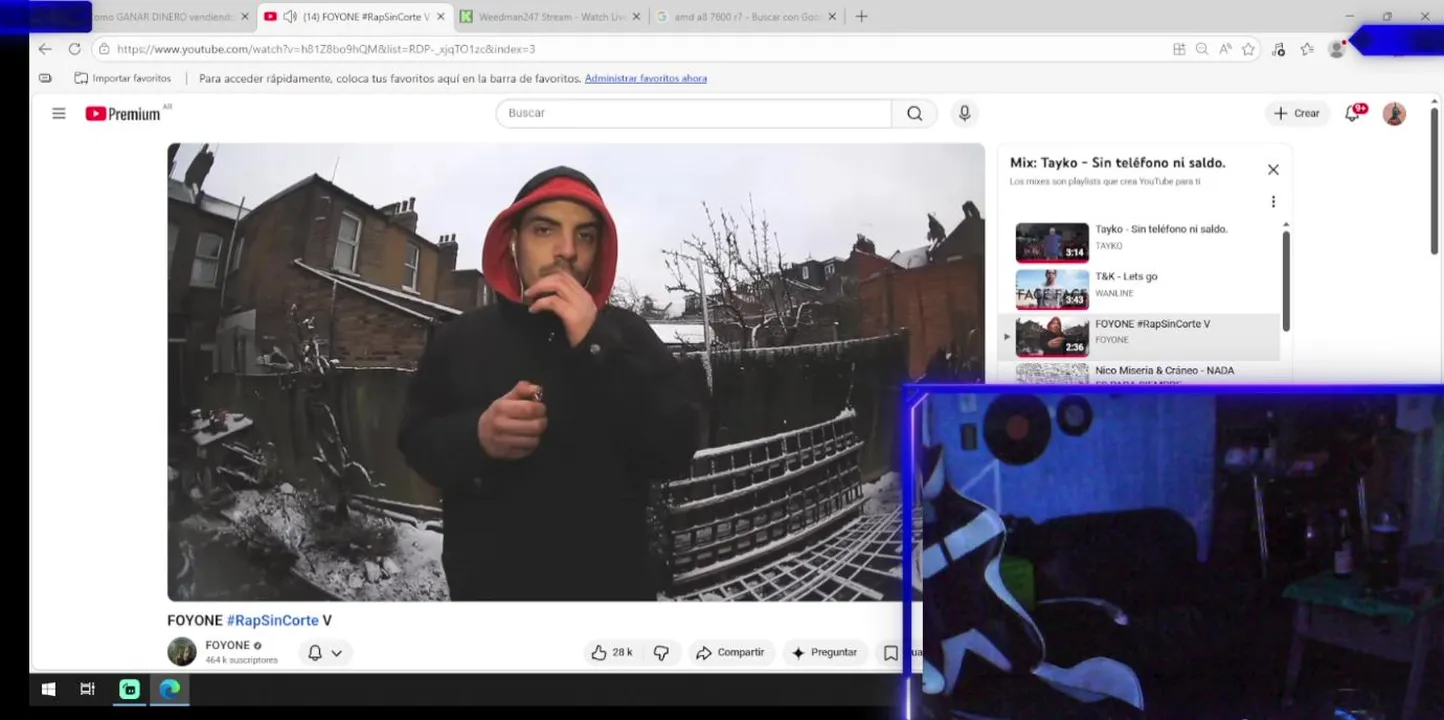This screenshot has height=720, width=1444.
Task: Switch to the amd a8 7600 Google tab
Action: click(747, 16)
